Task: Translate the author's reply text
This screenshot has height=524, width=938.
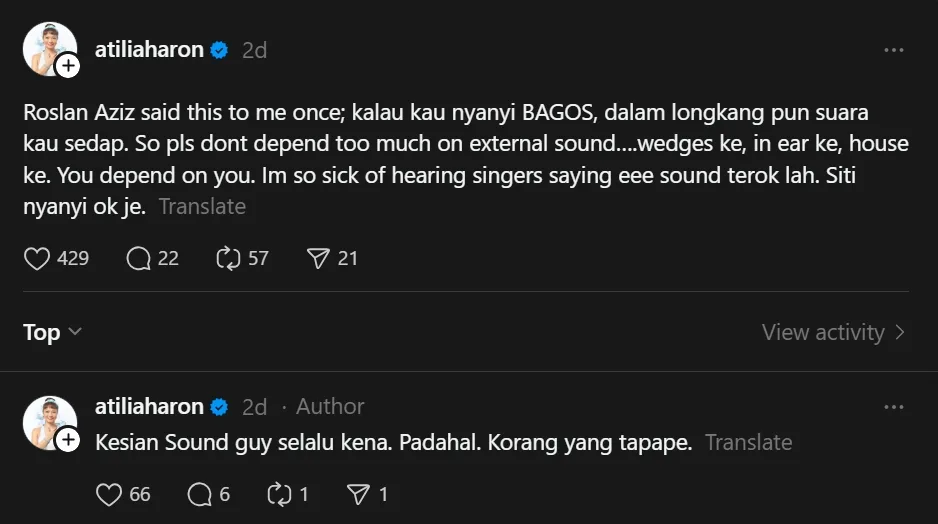Action: pyautogui.click(x=748, y=442)
